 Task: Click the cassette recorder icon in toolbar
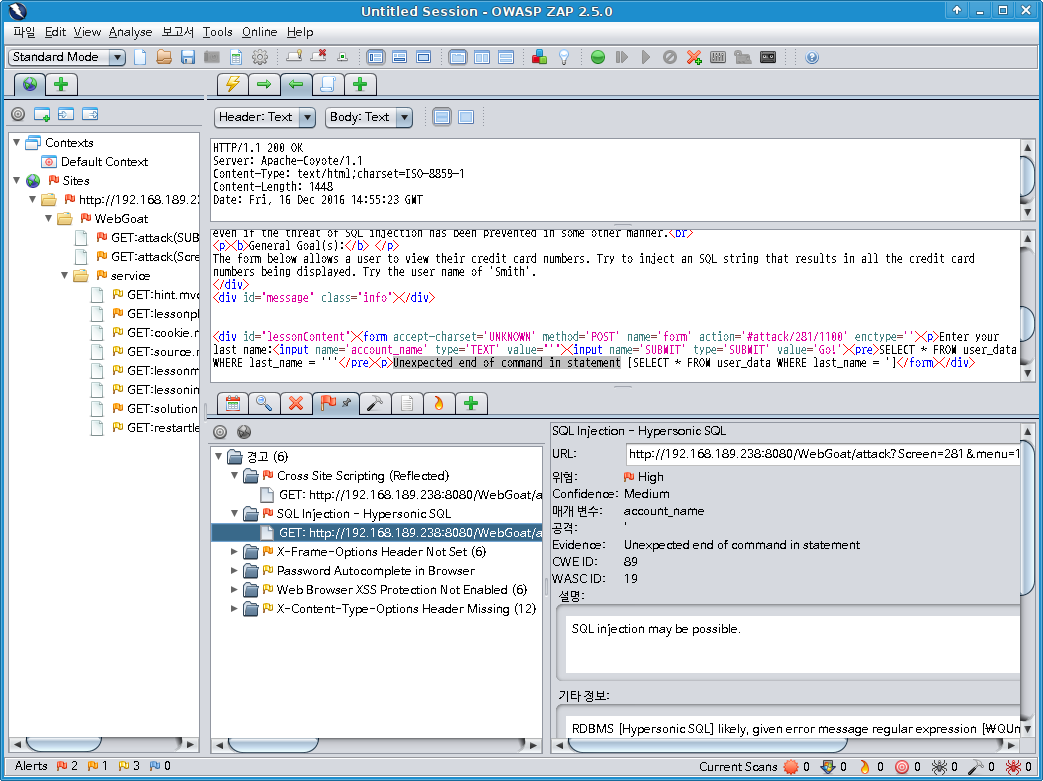768,57
